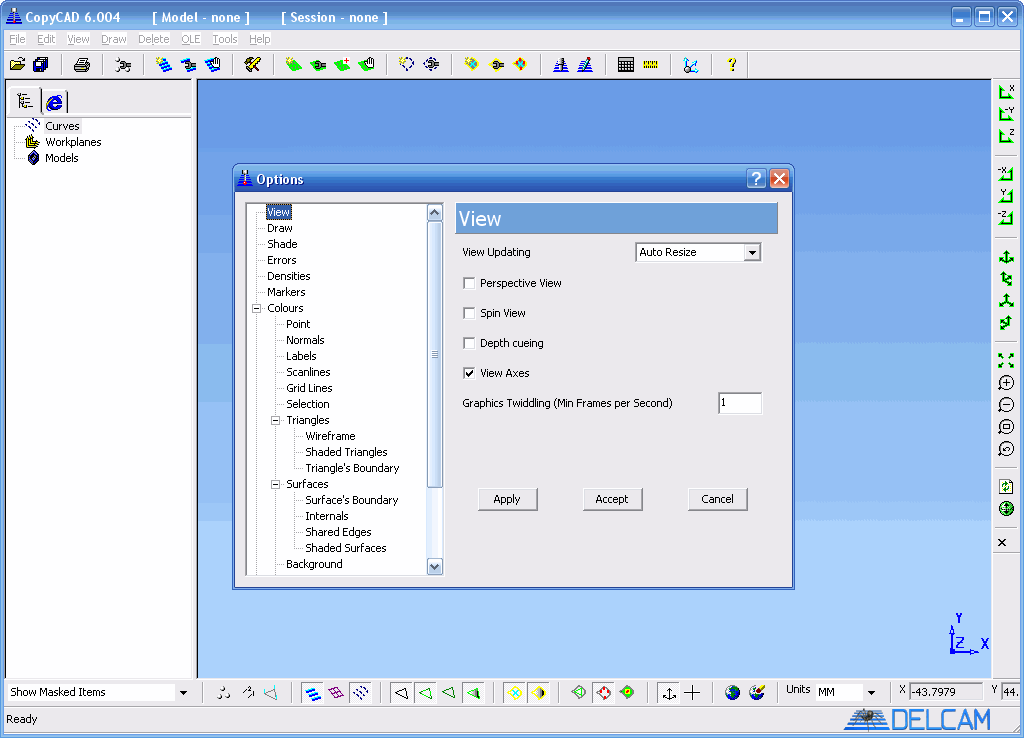The width and height of the screenshot is (1024, 738).
Task: Enable the Spin View checkbox
Action: tap(469, 313)
